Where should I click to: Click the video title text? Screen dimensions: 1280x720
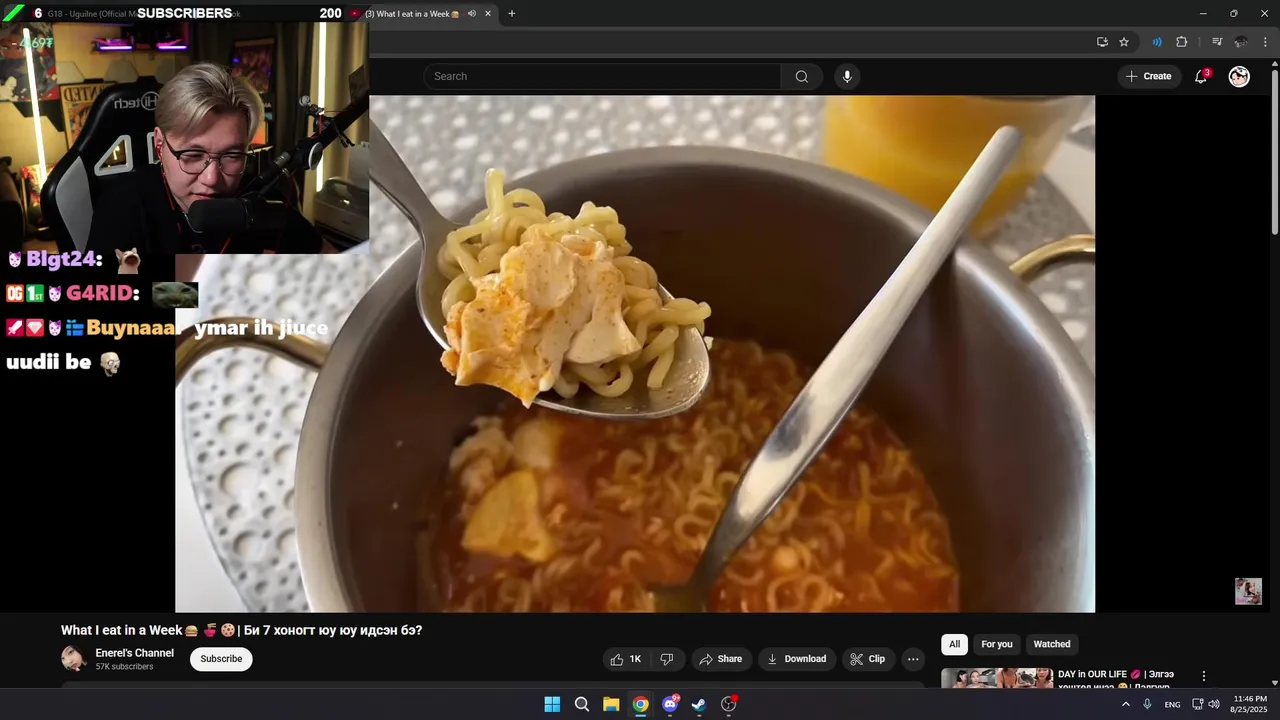(x=241, y=631)
